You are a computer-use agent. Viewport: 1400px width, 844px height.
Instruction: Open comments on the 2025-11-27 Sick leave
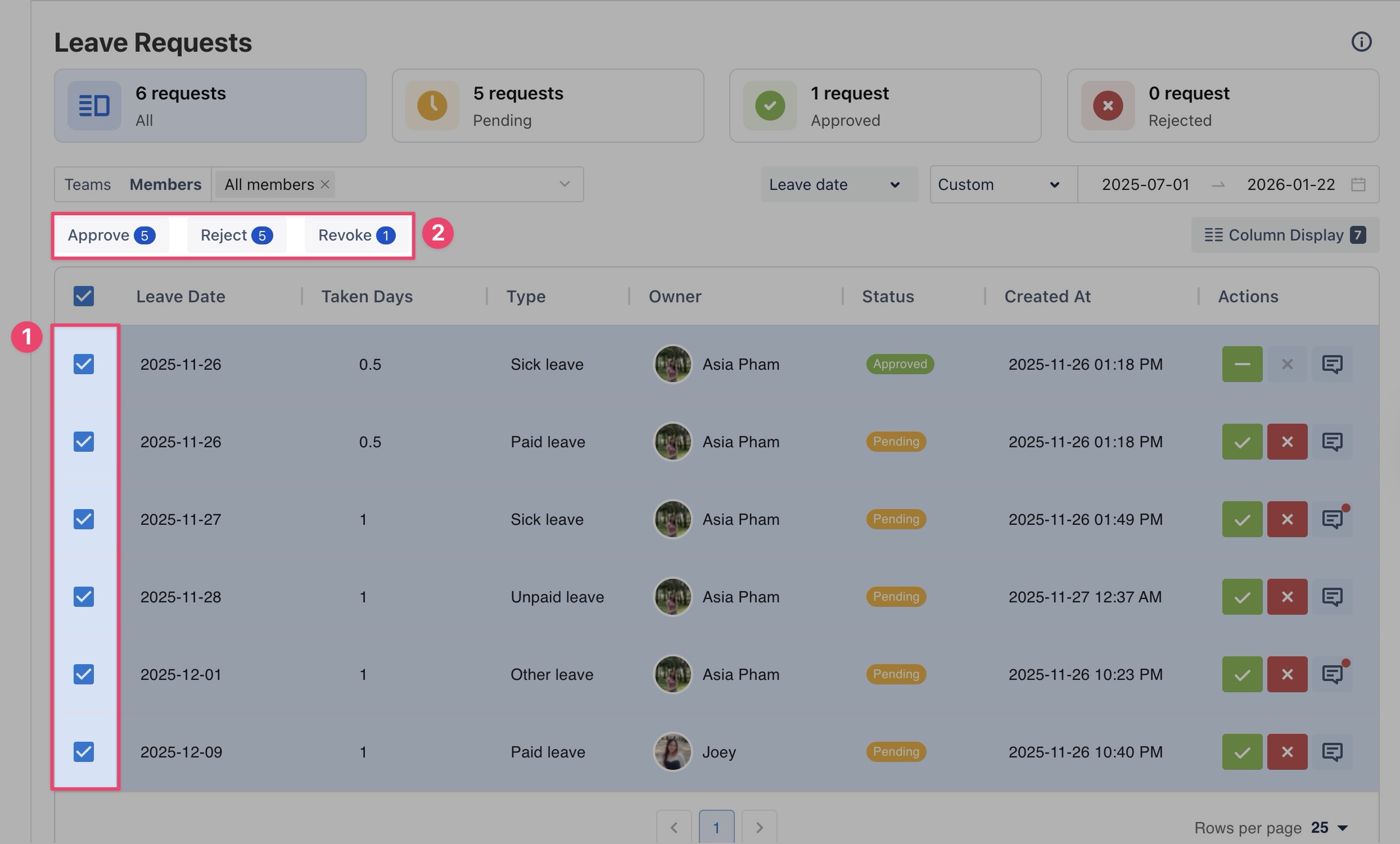point(1332,519)
